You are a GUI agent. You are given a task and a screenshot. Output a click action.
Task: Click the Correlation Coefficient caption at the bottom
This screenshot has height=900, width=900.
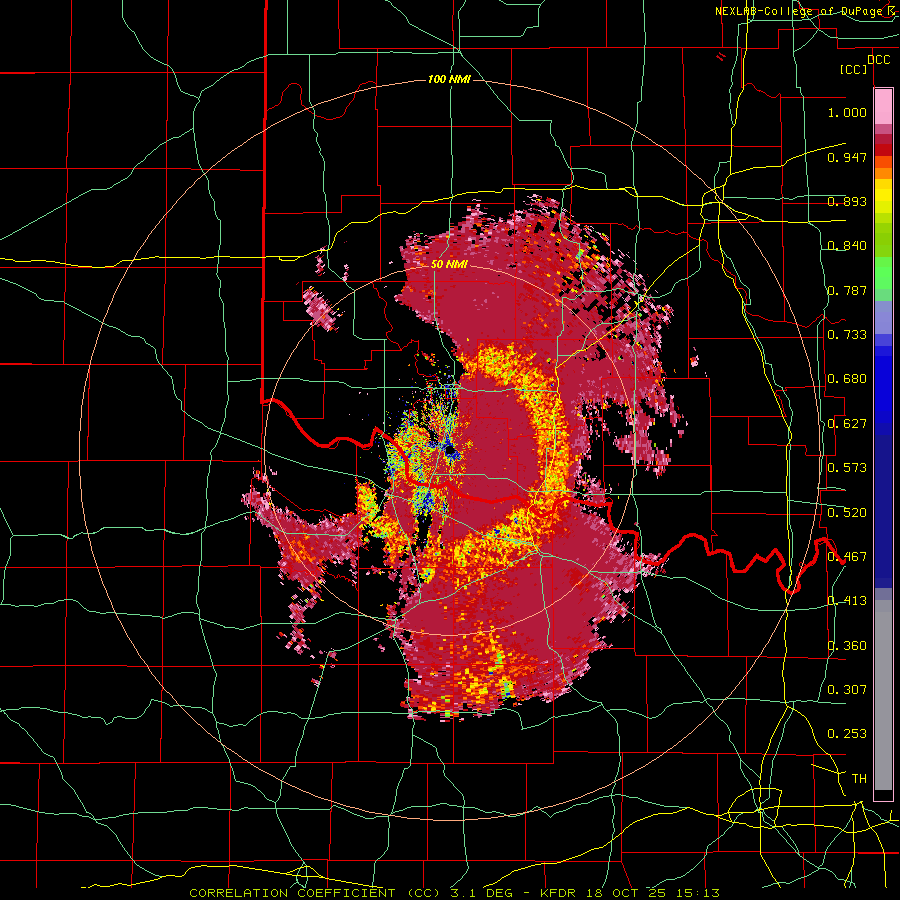[x=454, y=893]
